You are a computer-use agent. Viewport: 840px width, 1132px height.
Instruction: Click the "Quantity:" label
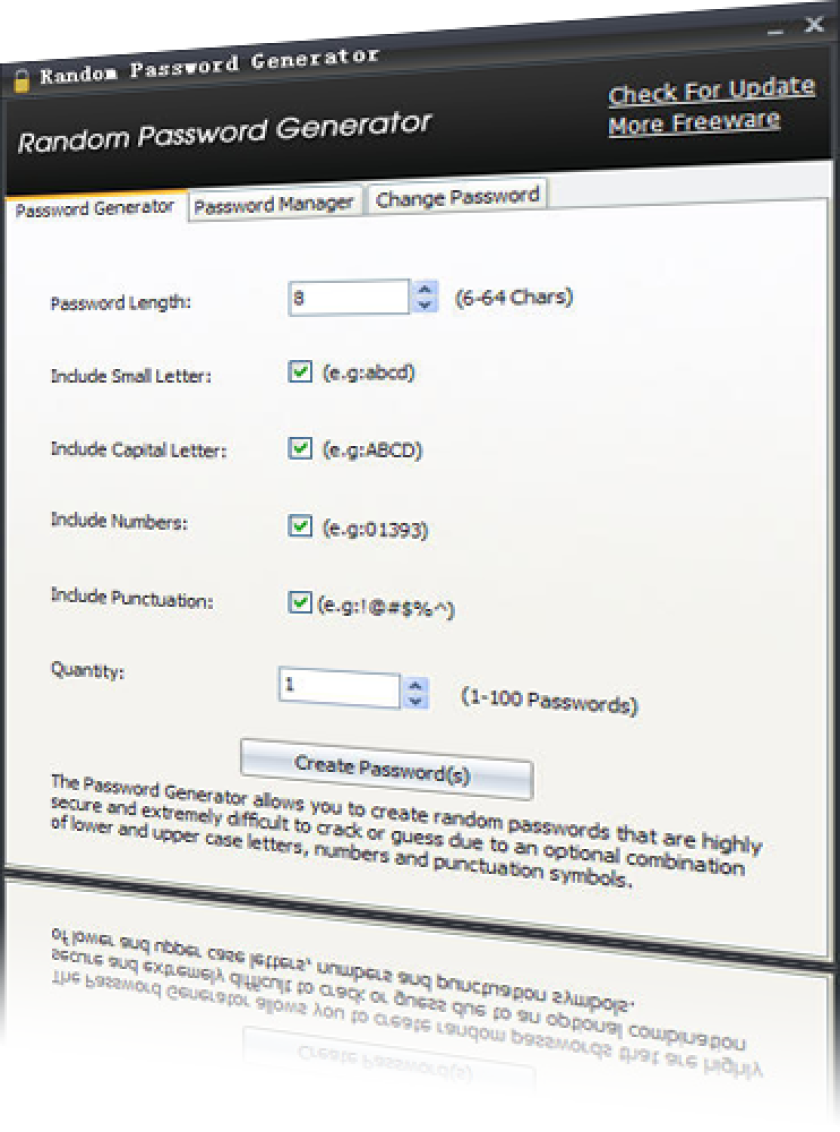coord(87,670)
